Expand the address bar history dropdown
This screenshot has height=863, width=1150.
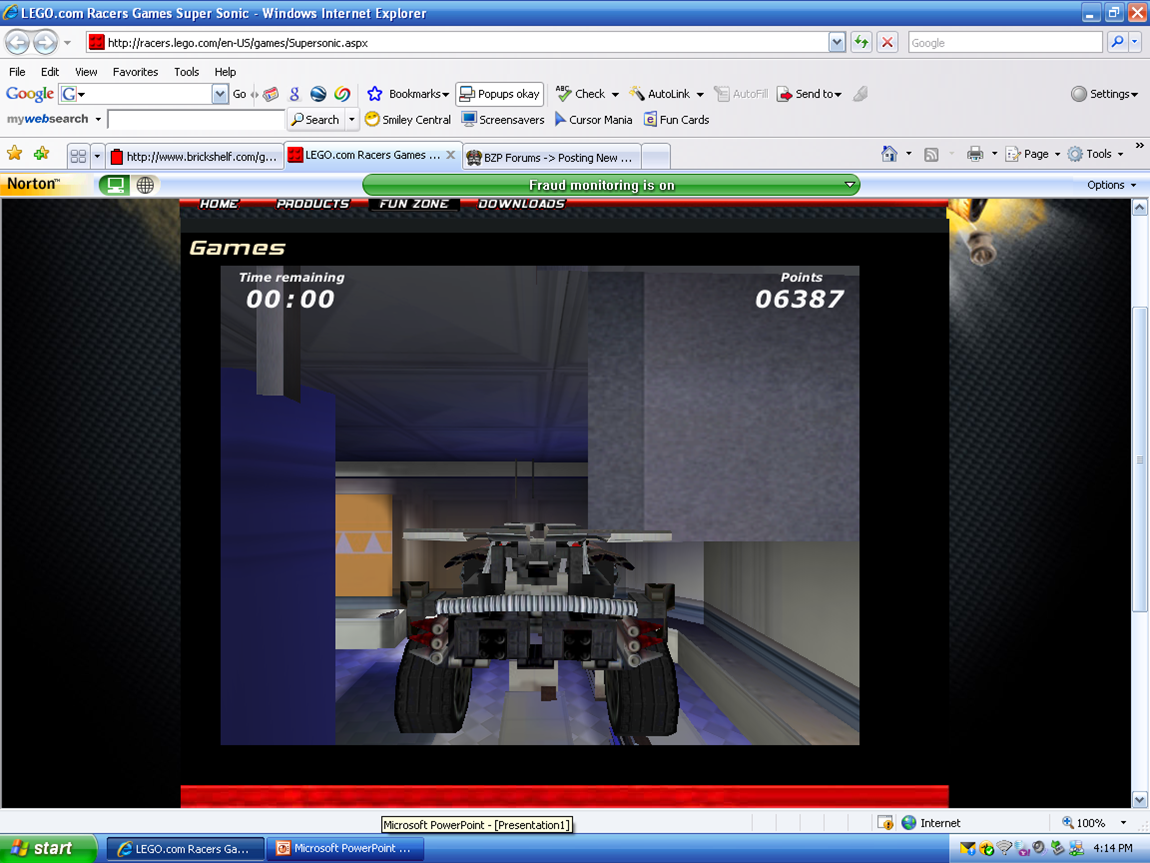837,42
